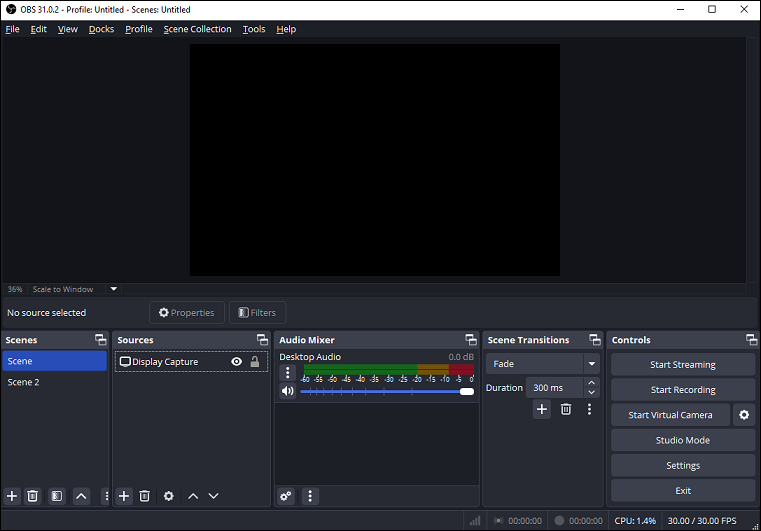This screenshot has height=531, width=761.
Task: Open the Edit menu
Action: [39, 29]
